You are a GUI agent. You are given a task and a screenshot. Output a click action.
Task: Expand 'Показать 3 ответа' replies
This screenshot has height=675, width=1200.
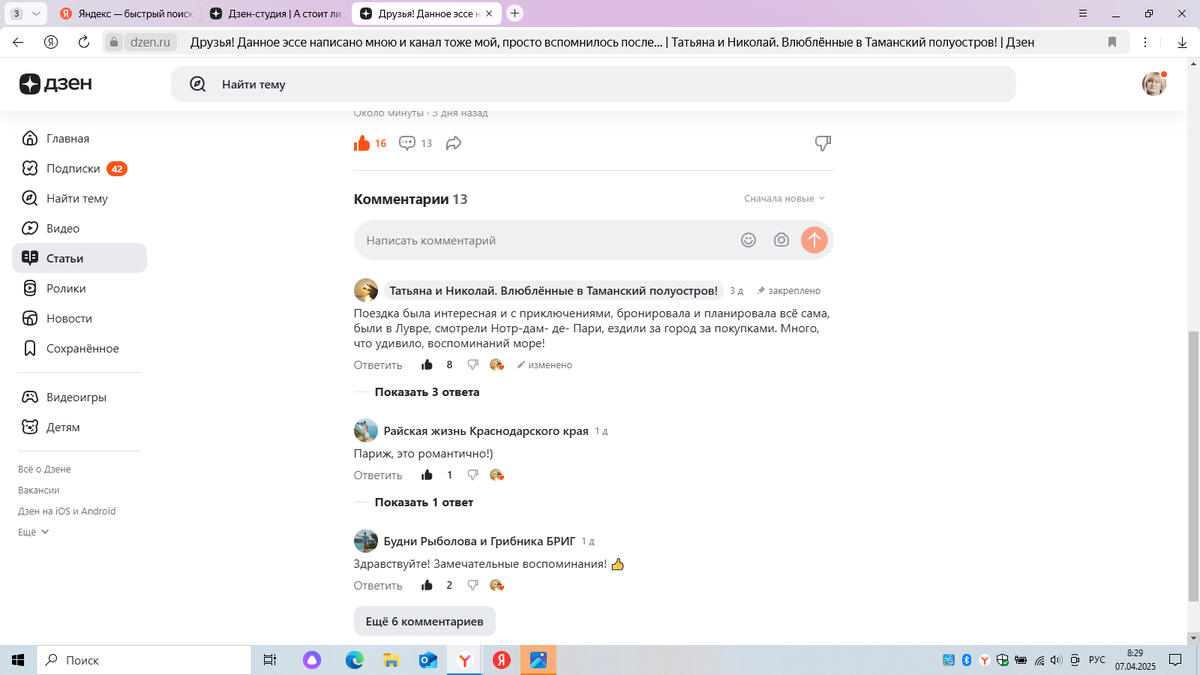pyautogui.click(x=427, y=392)
